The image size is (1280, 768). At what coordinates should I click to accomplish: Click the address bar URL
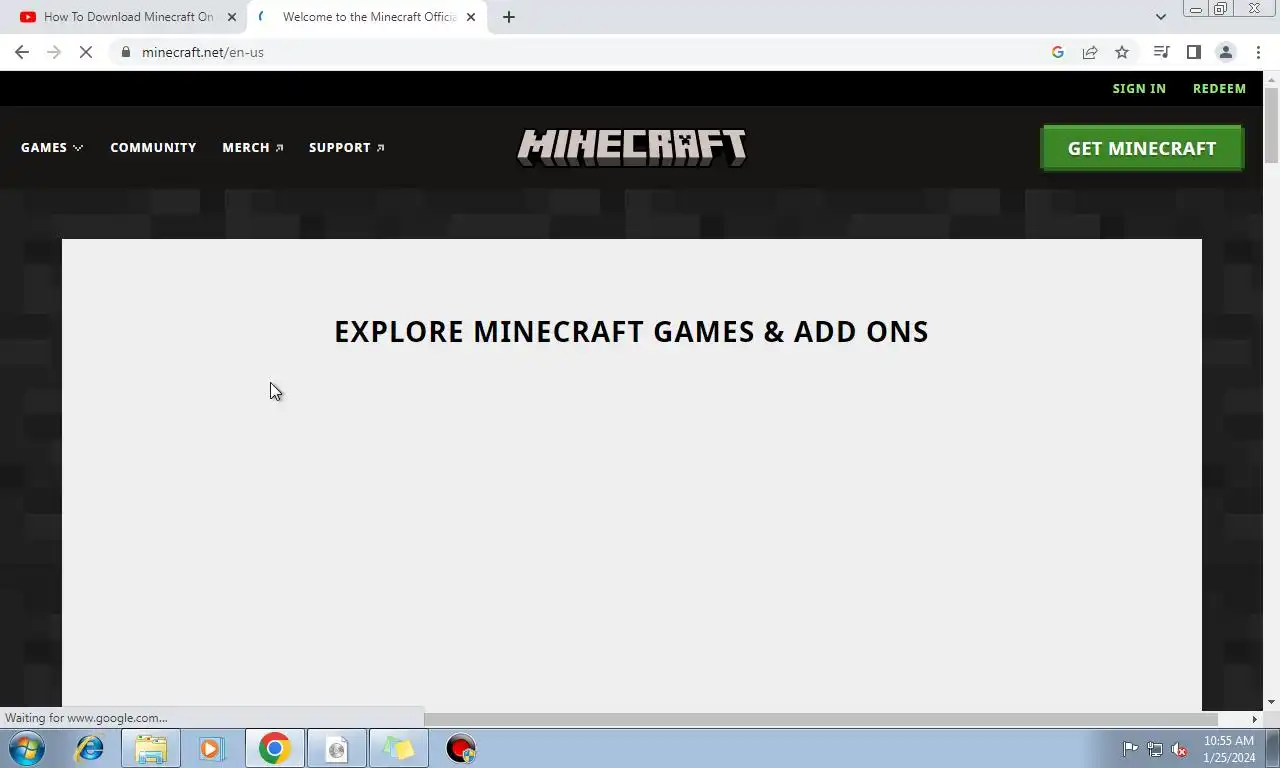[x=203, y=52]
